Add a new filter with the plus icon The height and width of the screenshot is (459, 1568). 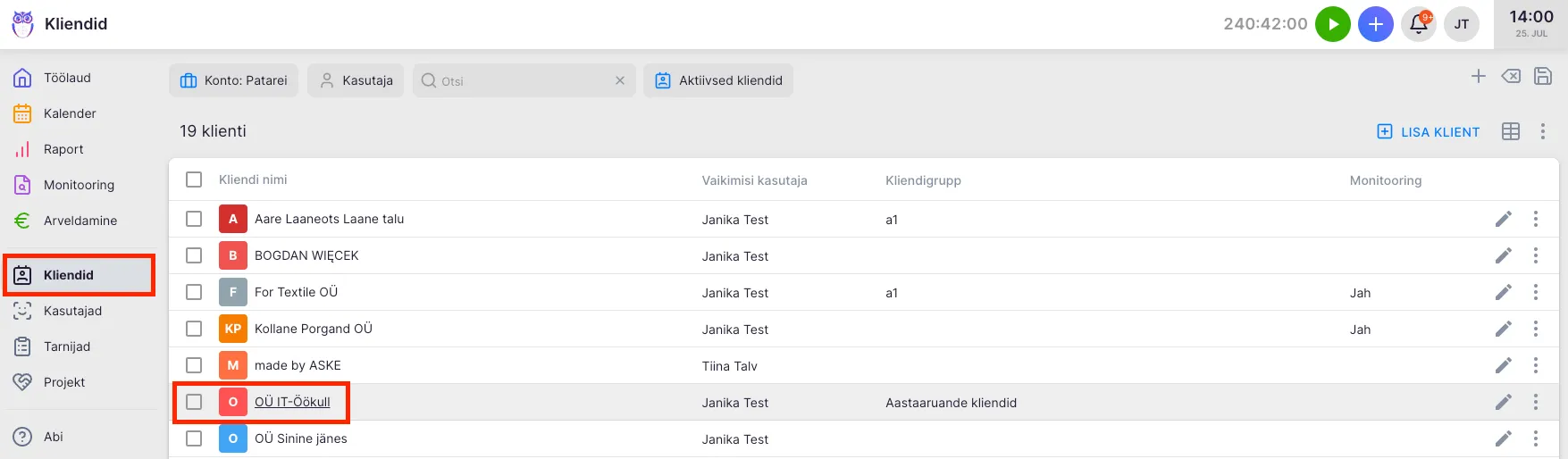pyautogui.click(x=1479, y=76)
